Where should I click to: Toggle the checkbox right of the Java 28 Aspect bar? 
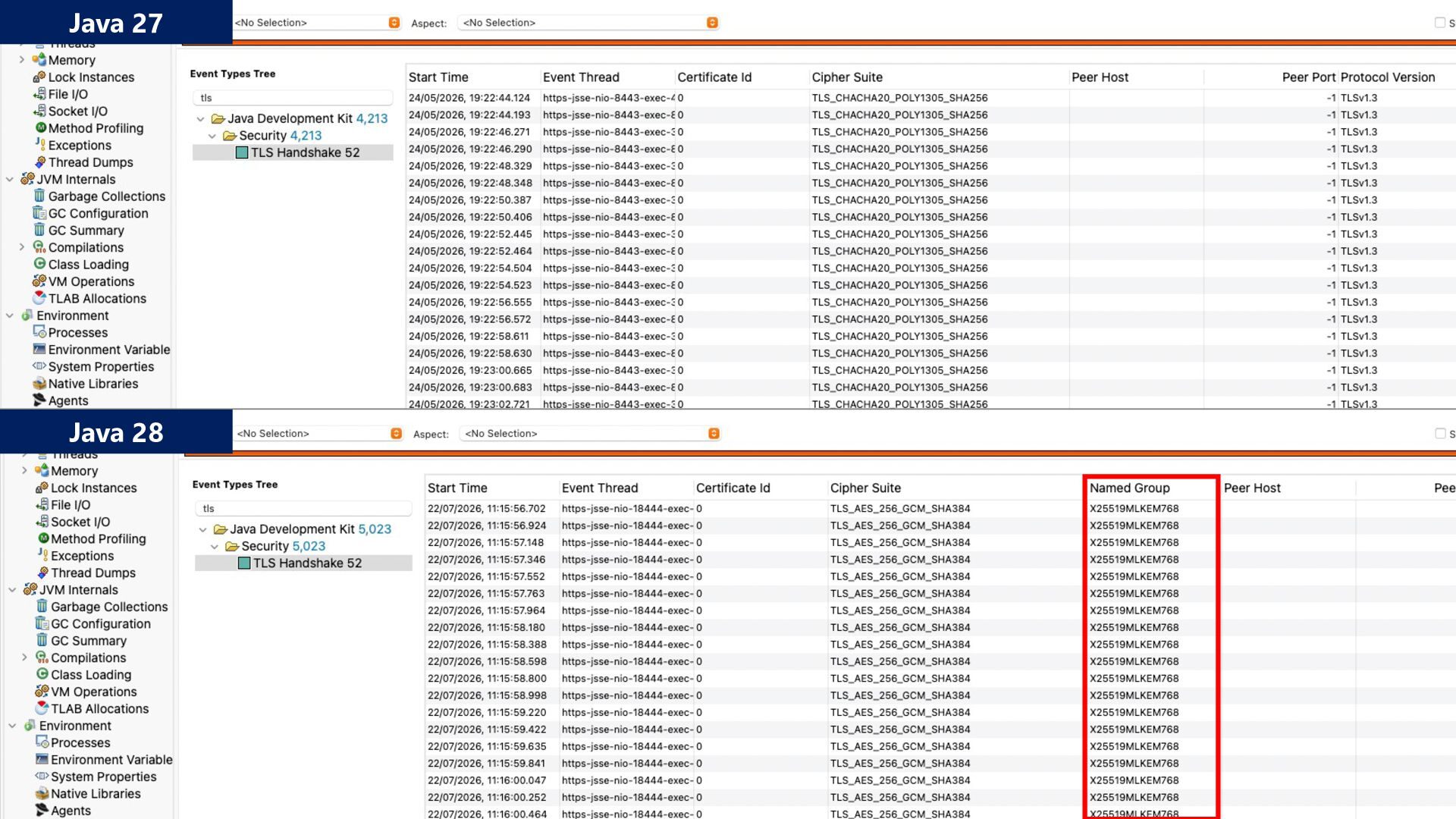point(1440,434)
